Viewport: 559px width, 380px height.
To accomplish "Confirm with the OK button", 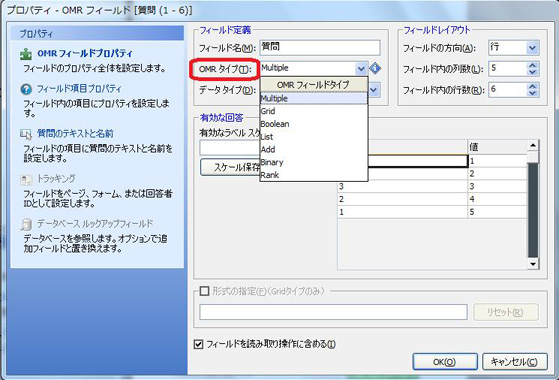I will [x=445, y=362].
